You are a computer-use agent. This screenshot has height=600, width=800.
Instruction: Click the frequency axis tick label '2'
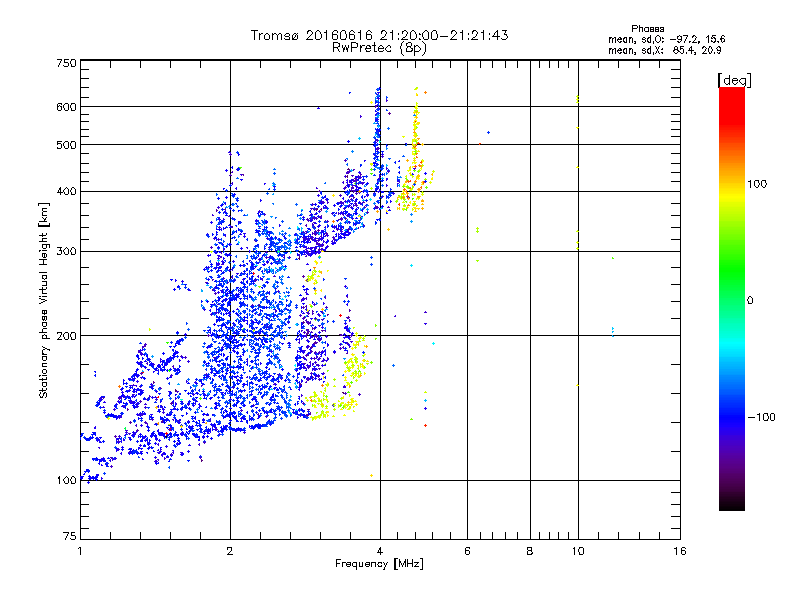click(230, 551)
